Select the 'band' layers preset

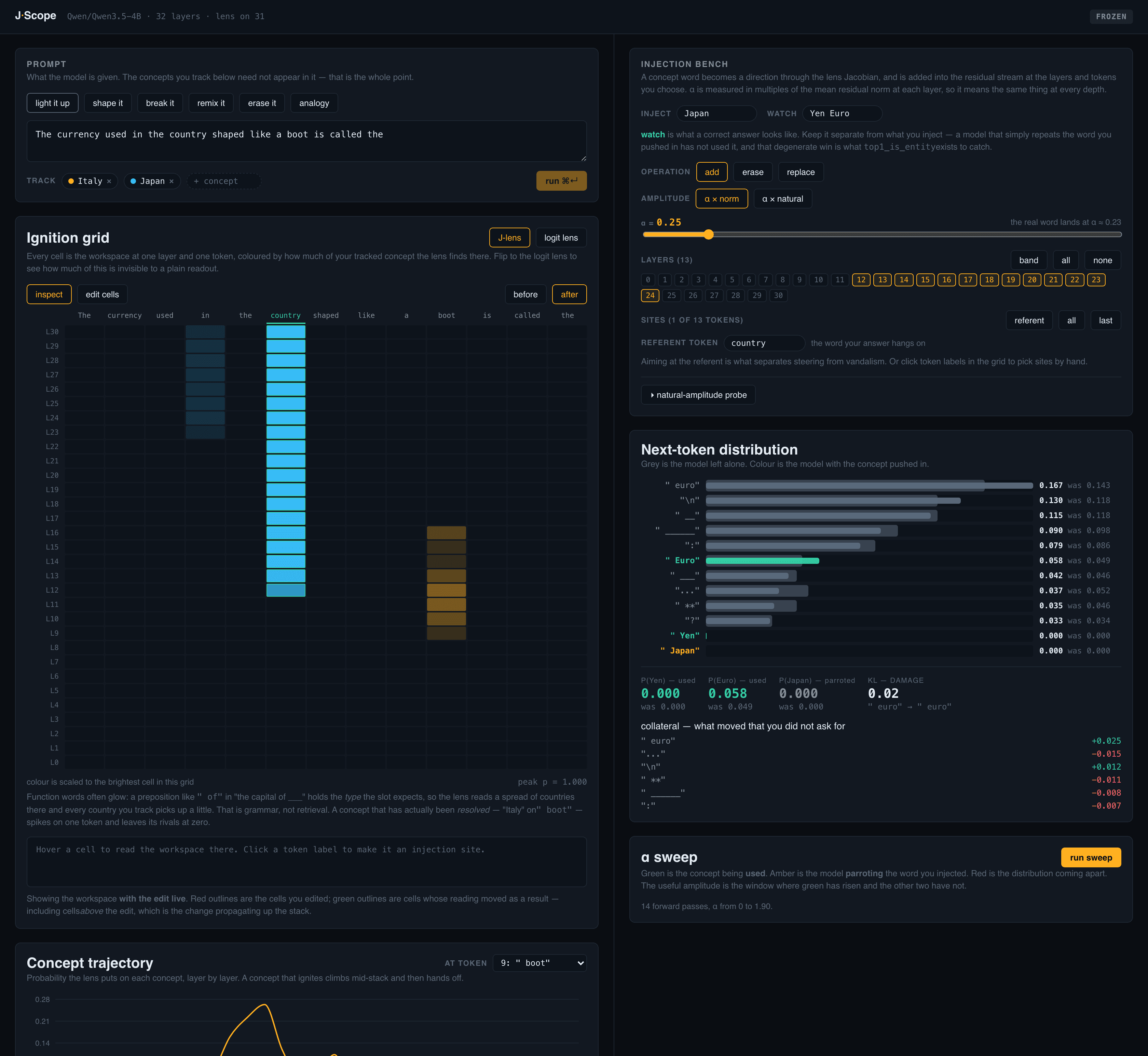[x=1029, y=260]
